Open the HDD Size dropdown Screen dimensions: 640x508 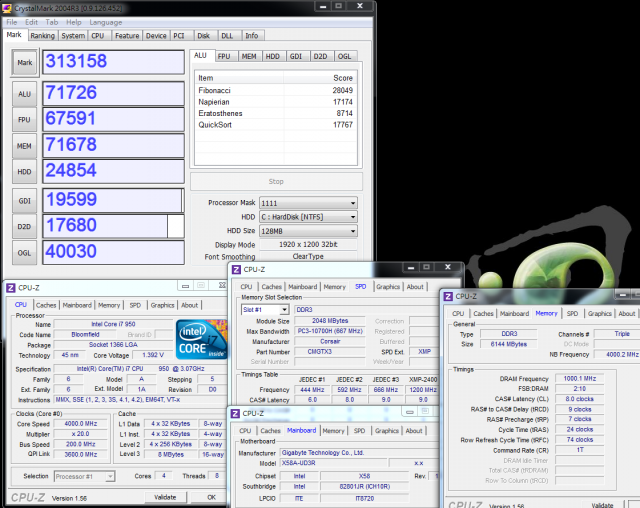click(308, 231)
